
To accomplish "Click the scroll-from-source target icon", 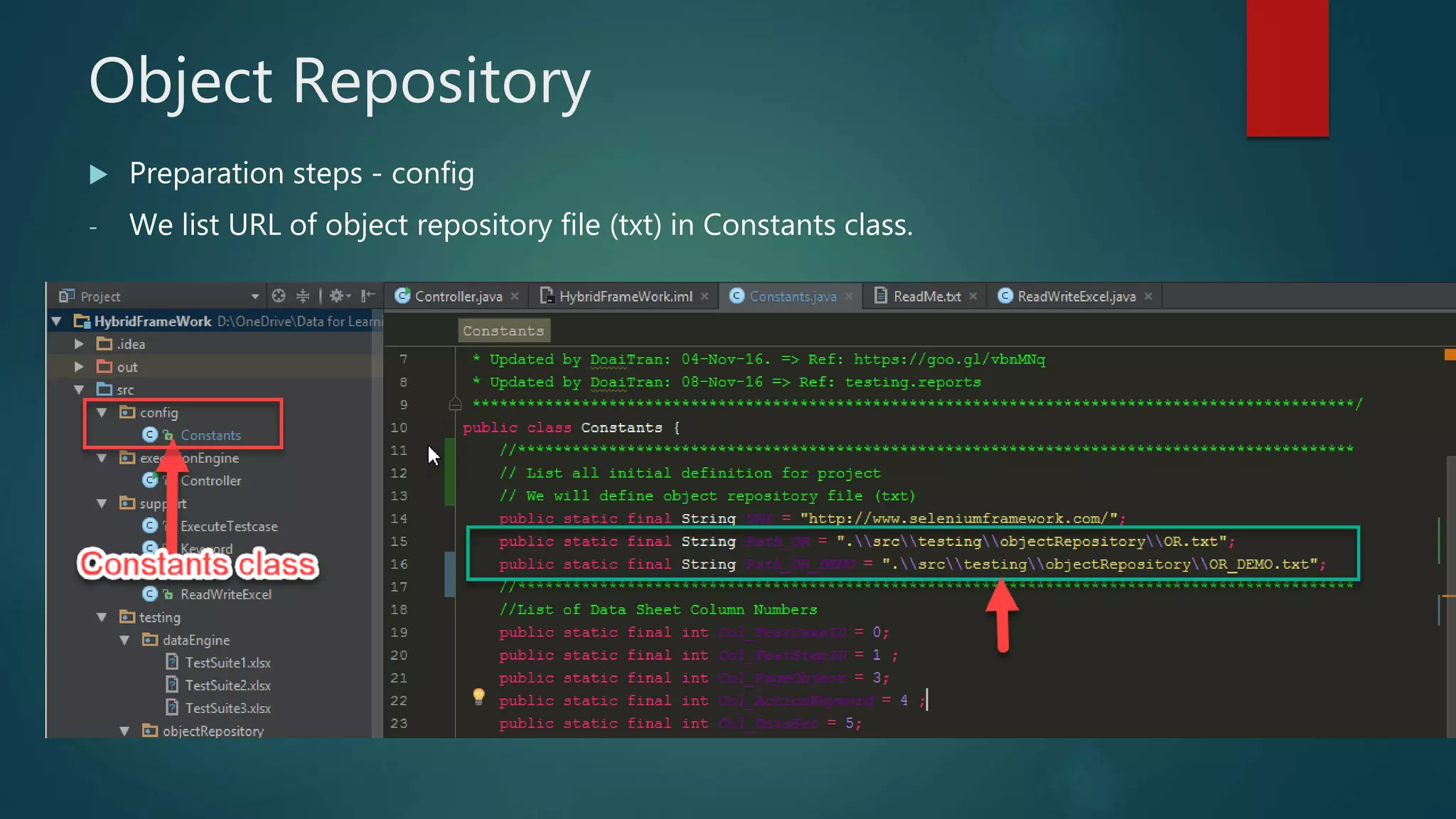I will click(279, 296).
